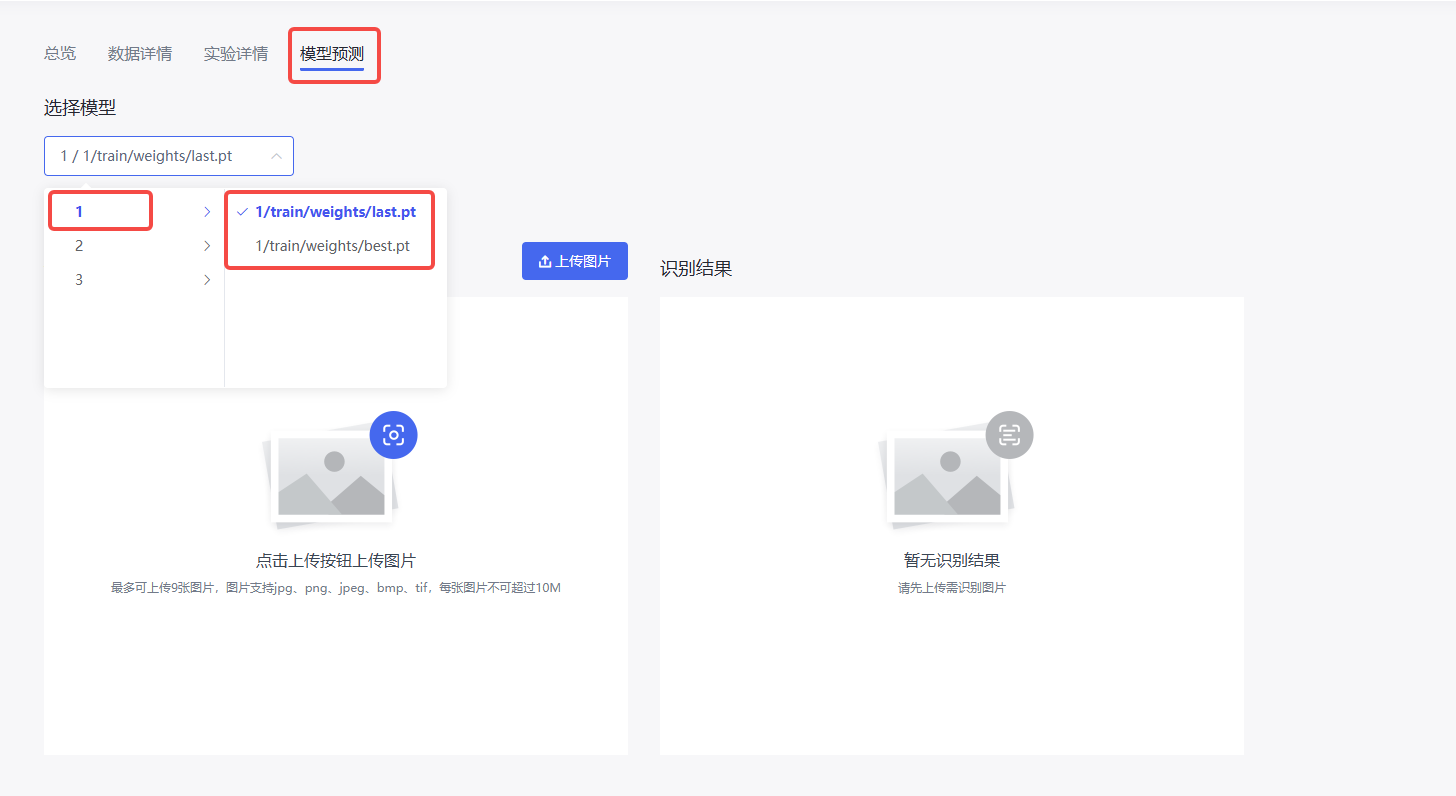Select experiment 2 in cascader list

pyautogui.click(x=80, y=246)
